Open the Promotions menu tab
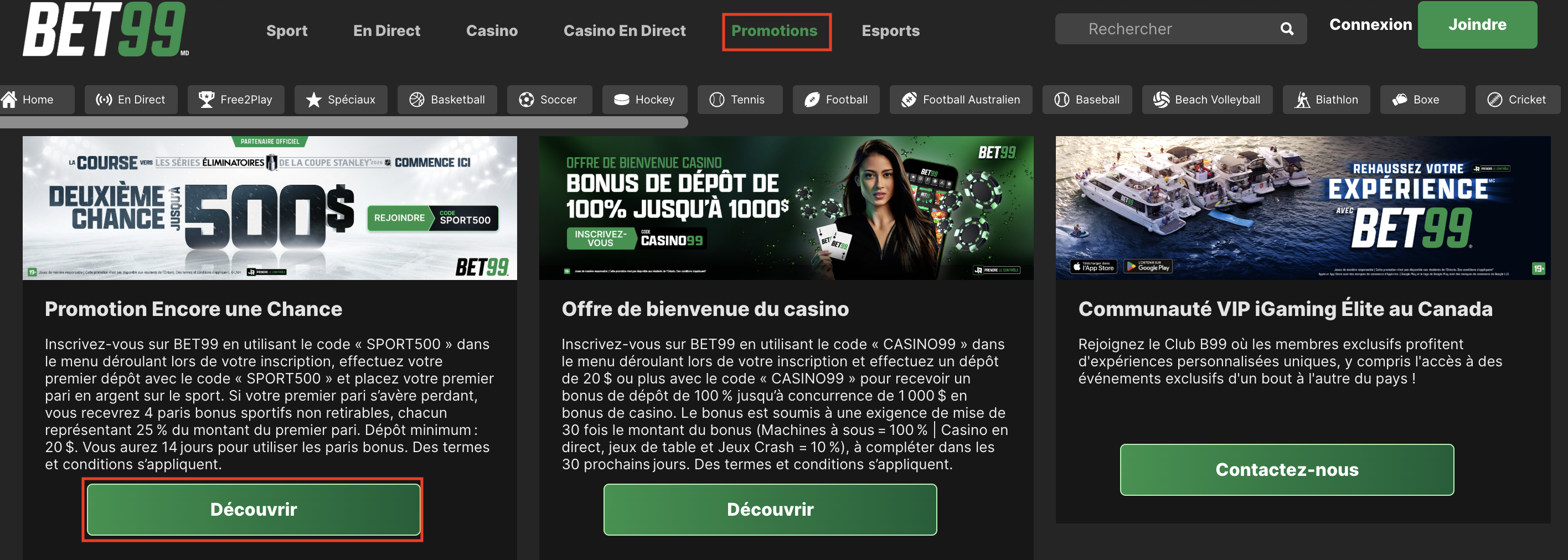Viewport: 1568px width, 560px height. [x=774, y=31]
